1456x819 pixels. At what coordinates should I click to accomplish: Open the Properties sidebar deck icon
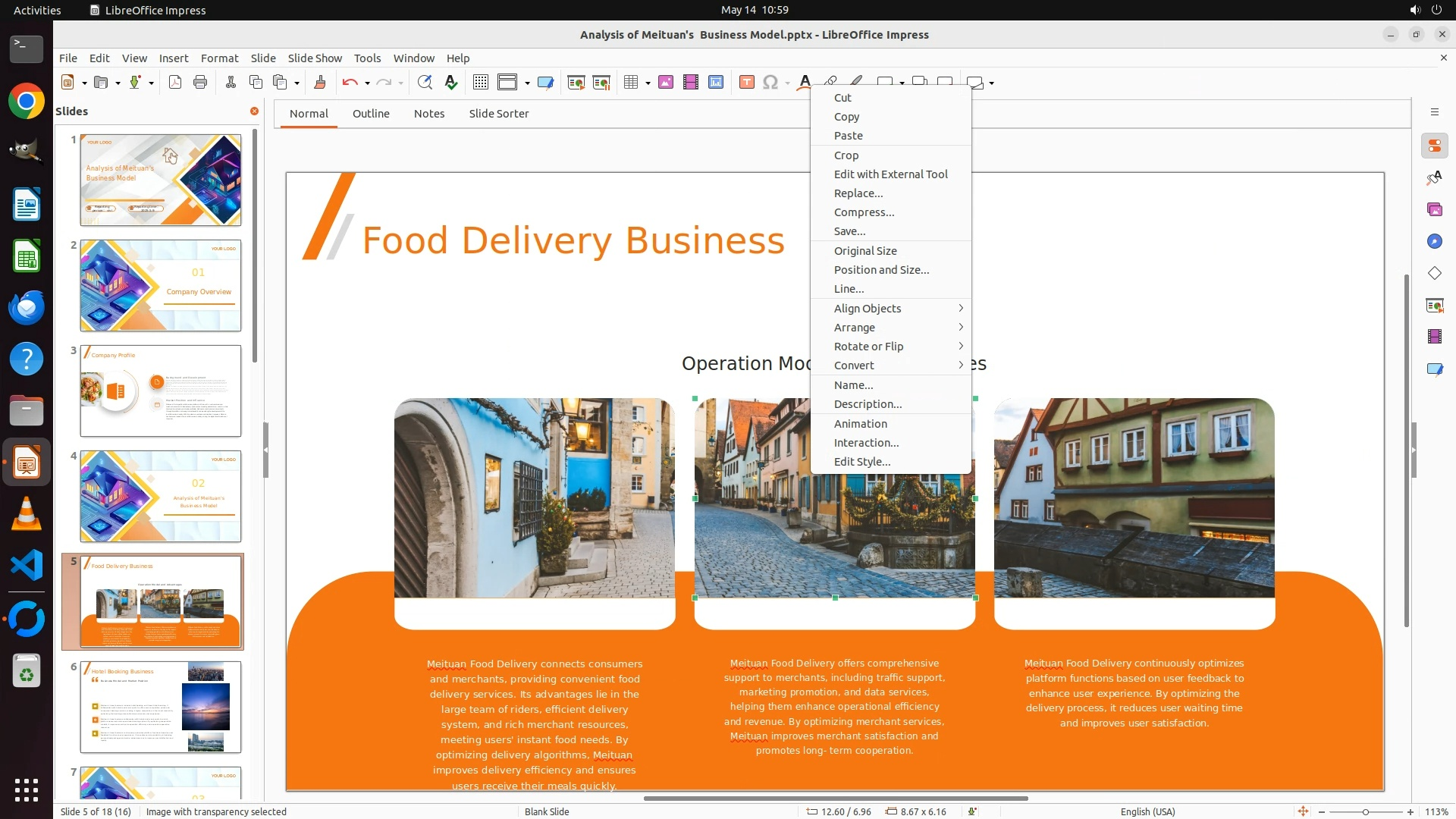coord(1434,146)
